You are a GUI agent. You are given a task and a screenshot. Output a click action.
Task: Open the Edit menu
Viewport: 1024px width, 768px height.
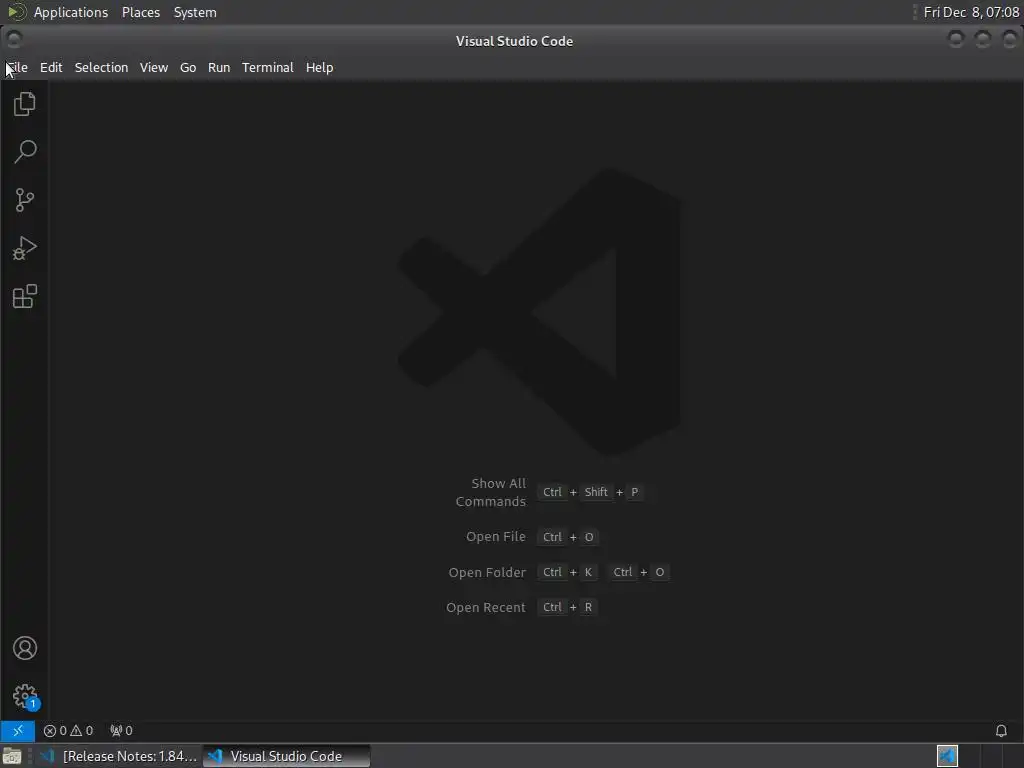click(x=51, y=67)
